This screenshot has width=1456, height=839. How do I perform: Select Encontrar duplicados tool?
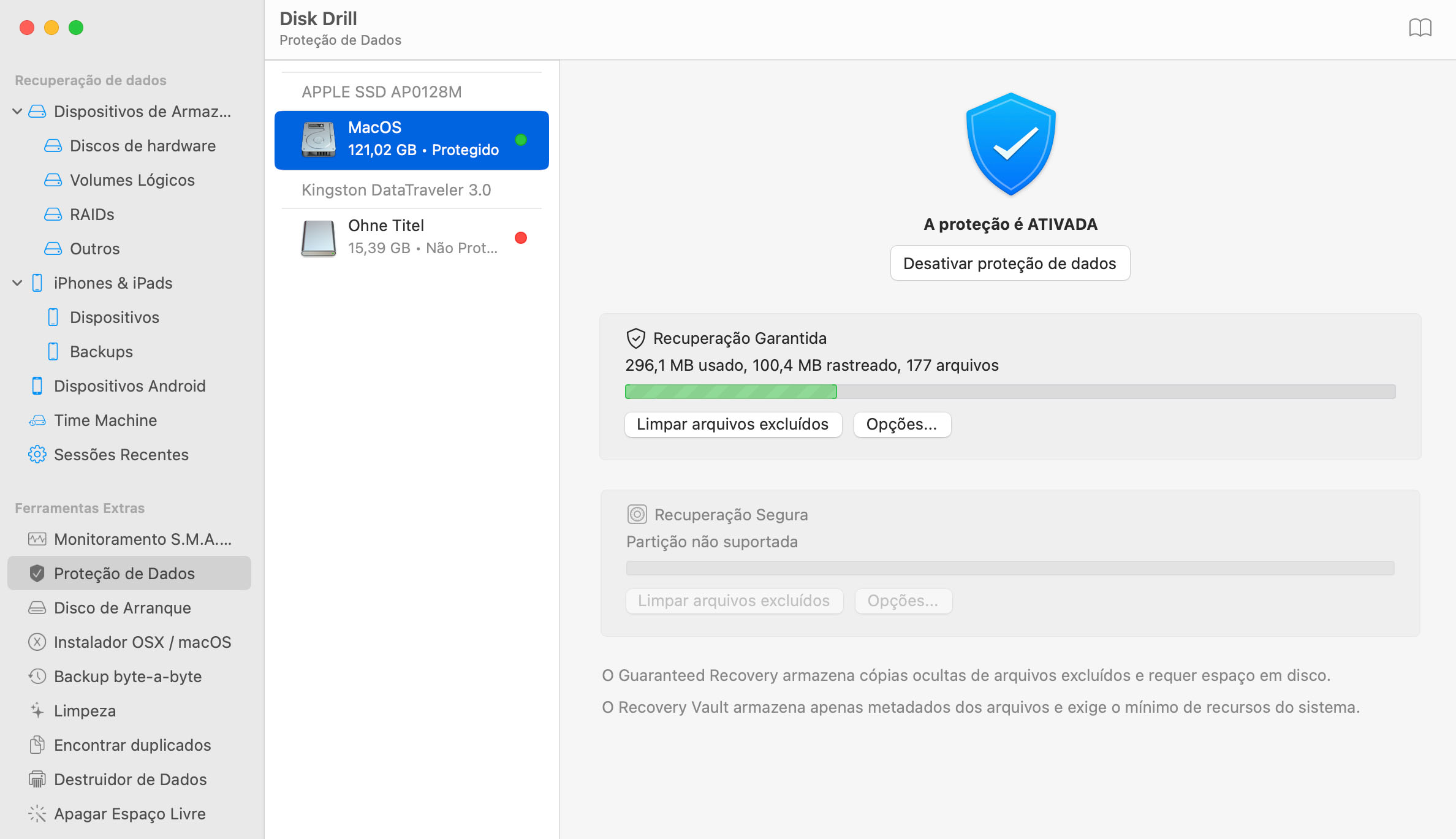[x=134, y=744]
